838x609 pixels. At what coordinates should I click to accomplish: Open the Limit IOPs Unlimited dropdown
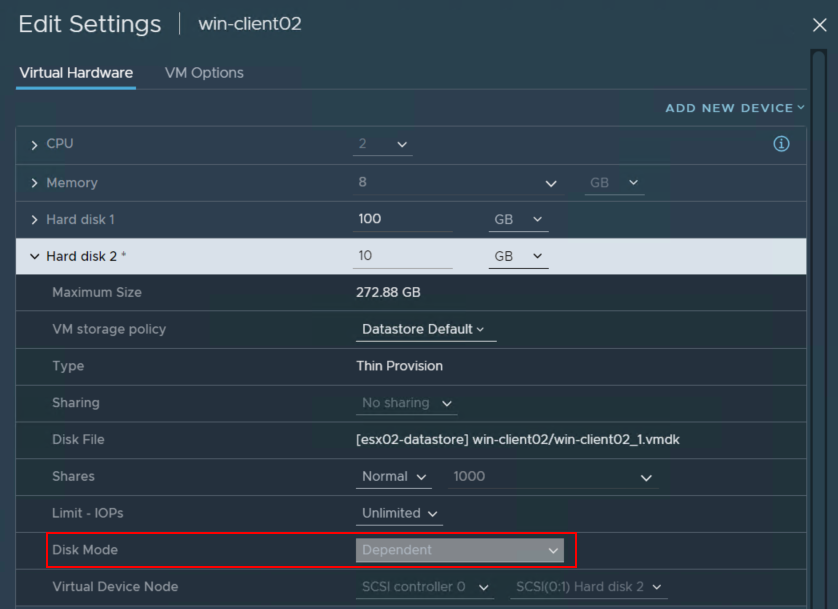(x=400, y=513)
